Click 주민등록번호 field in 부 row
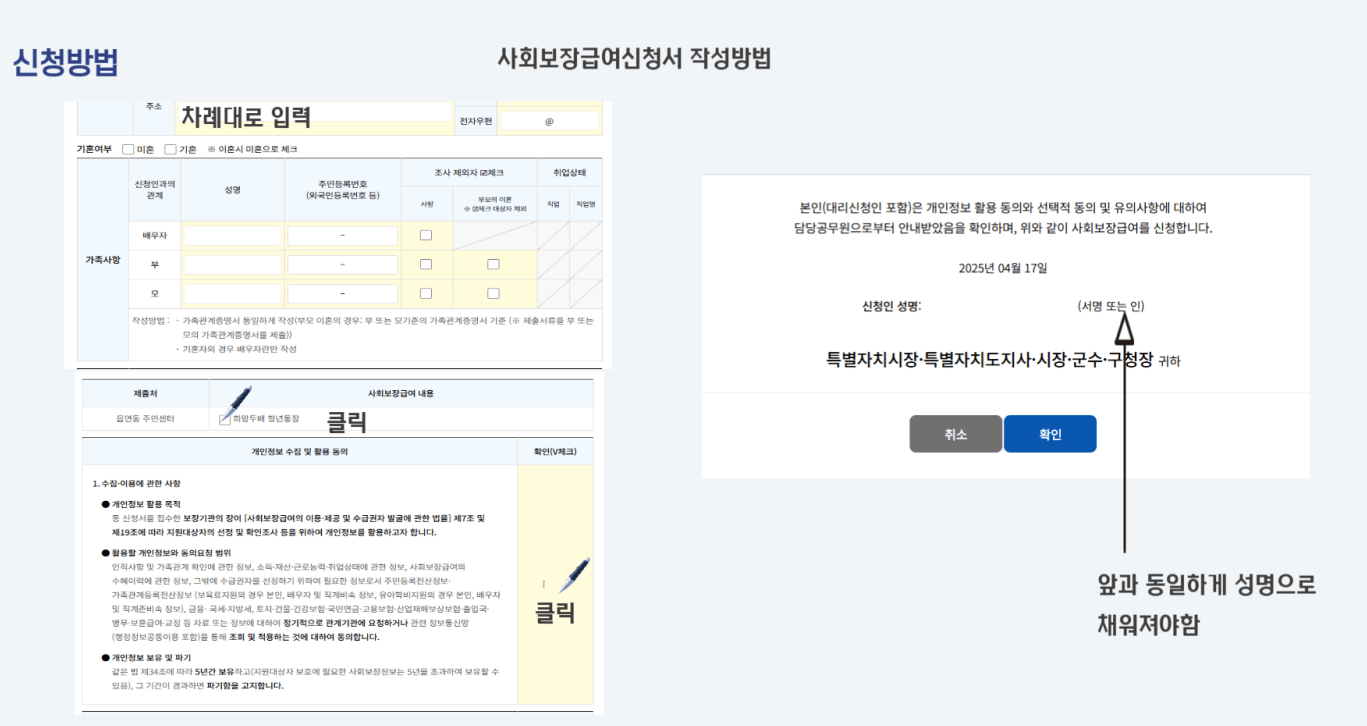 (x=342, y=263)
